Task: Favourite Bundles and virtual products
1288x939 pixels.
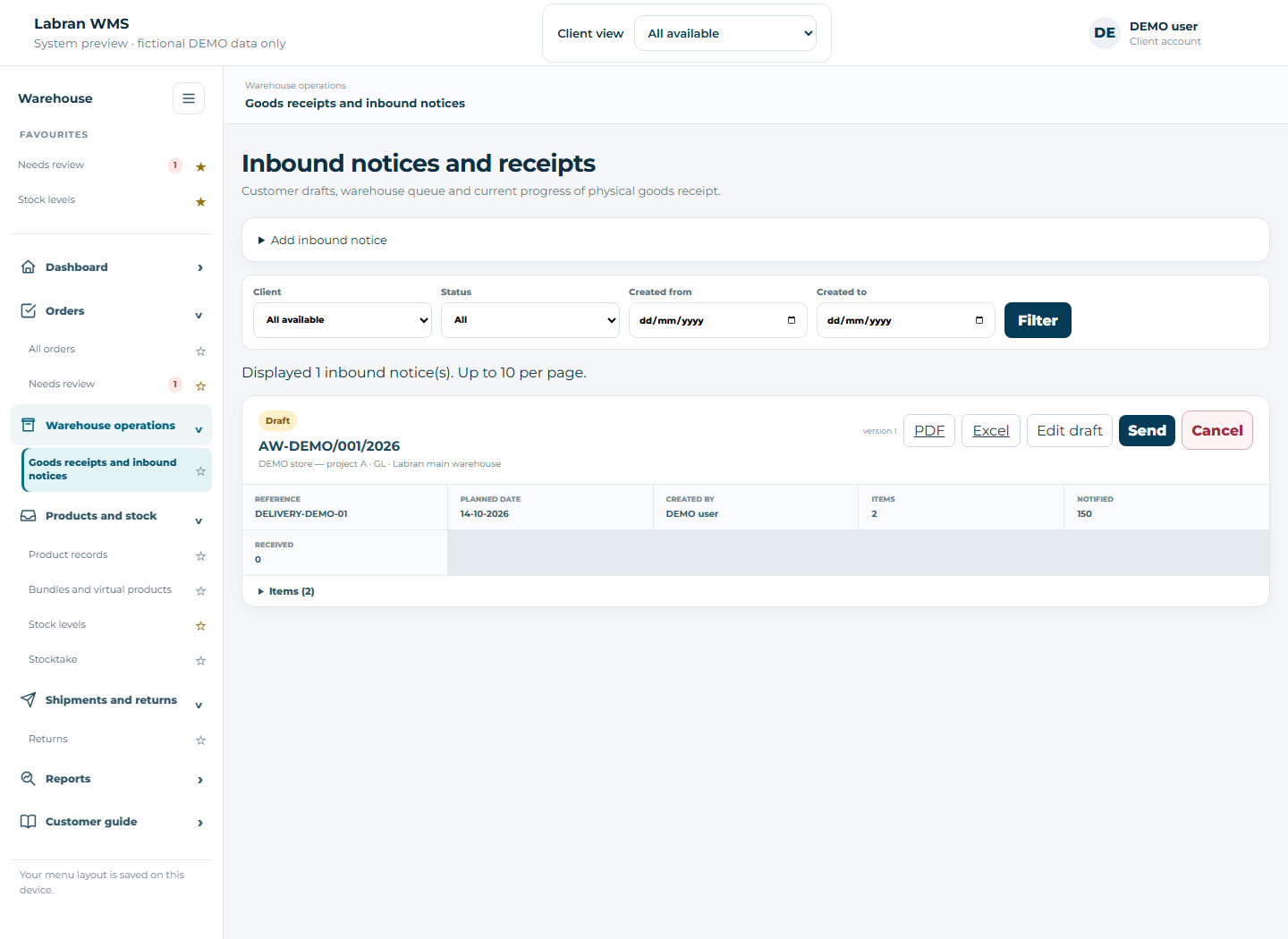Action: click(200, 591)
